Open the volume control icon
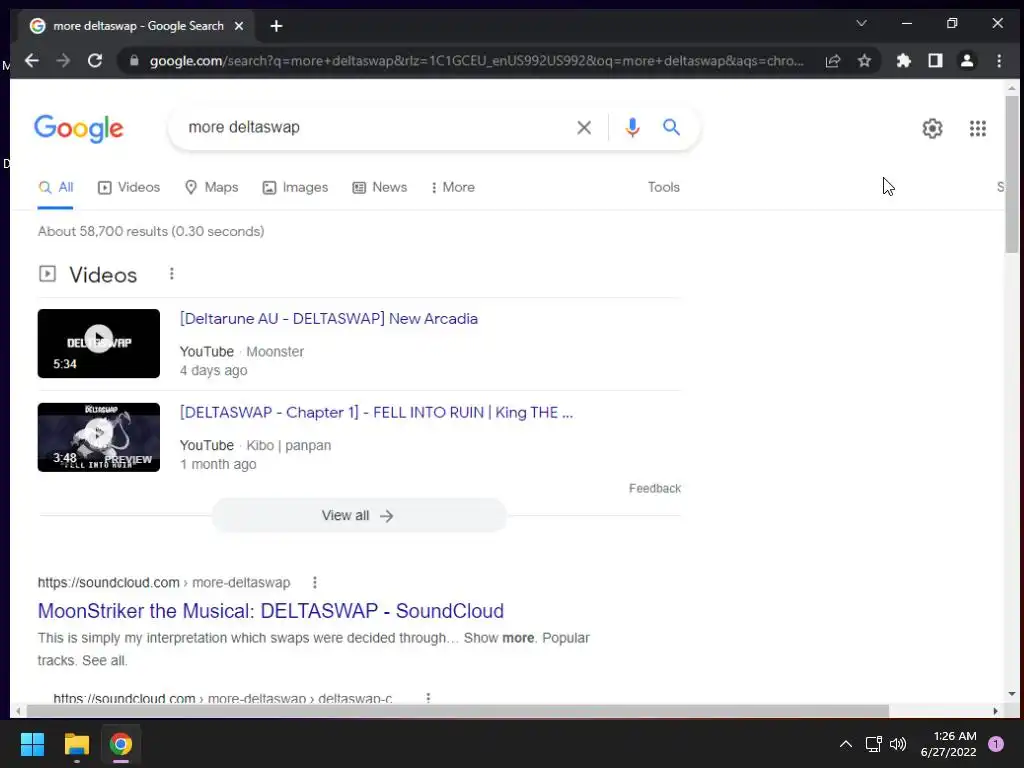Screen dimensions: 1024x768 [898, 744]
